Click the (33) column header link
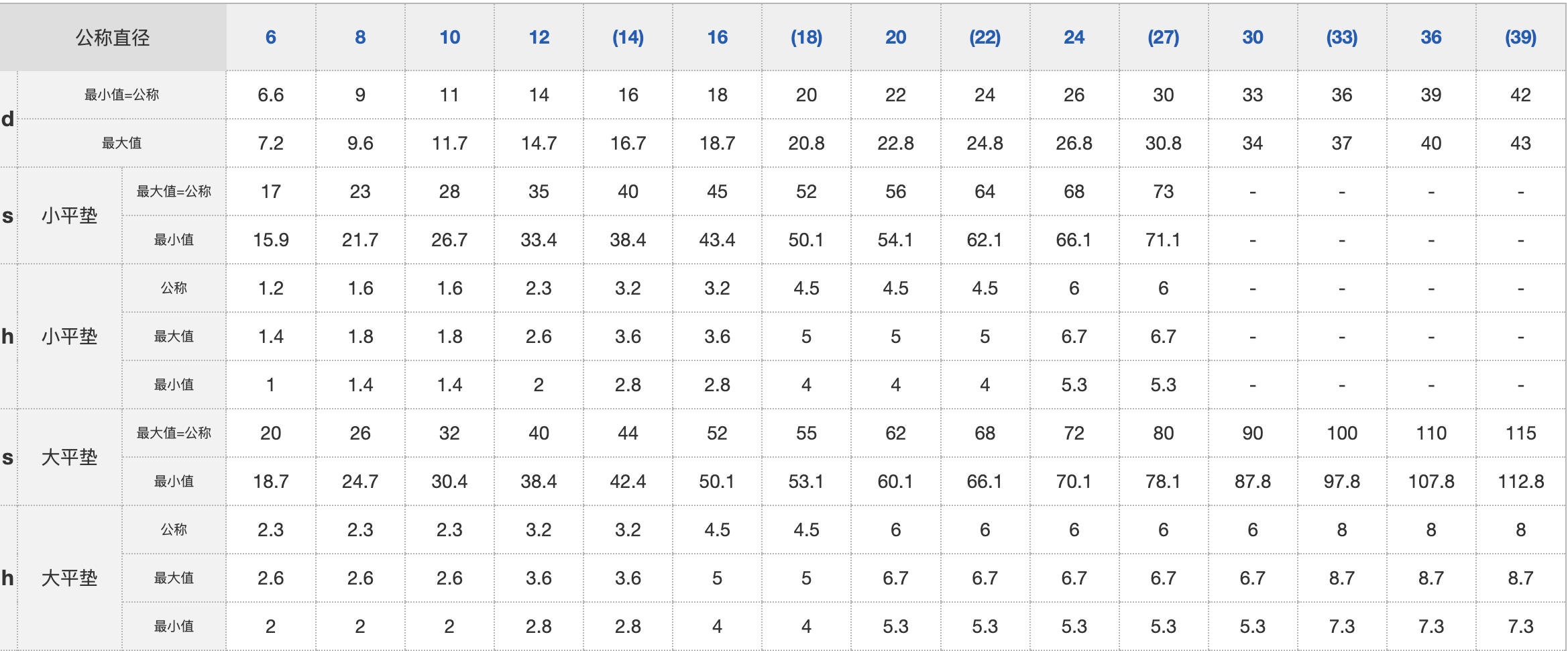Viewport: 1568px width, 651px height. pyautogui.click(x=1341, y=38)
